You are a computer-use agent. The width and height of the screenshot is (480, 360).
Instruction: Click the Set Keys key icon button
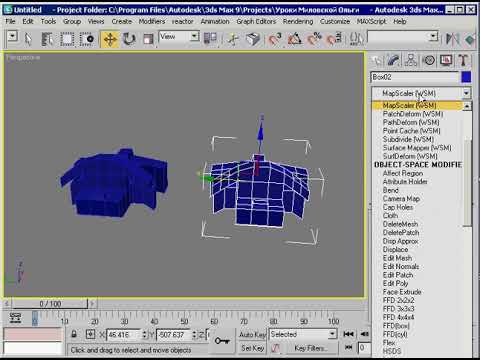click(222, 341)
